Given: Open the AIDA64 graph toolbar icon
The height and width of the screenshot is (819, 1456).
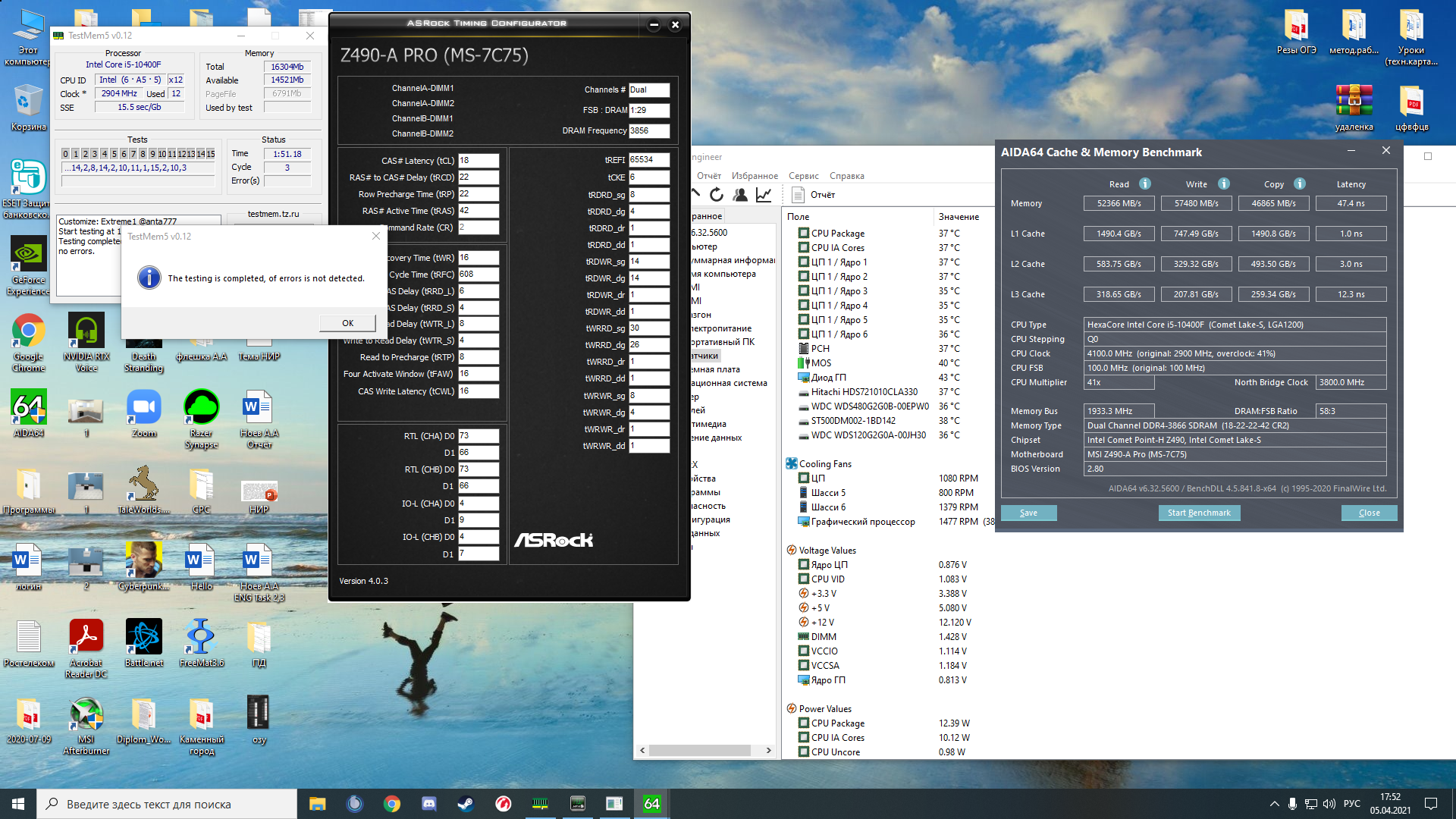Looking at the screenshot, I should [764, 195].
